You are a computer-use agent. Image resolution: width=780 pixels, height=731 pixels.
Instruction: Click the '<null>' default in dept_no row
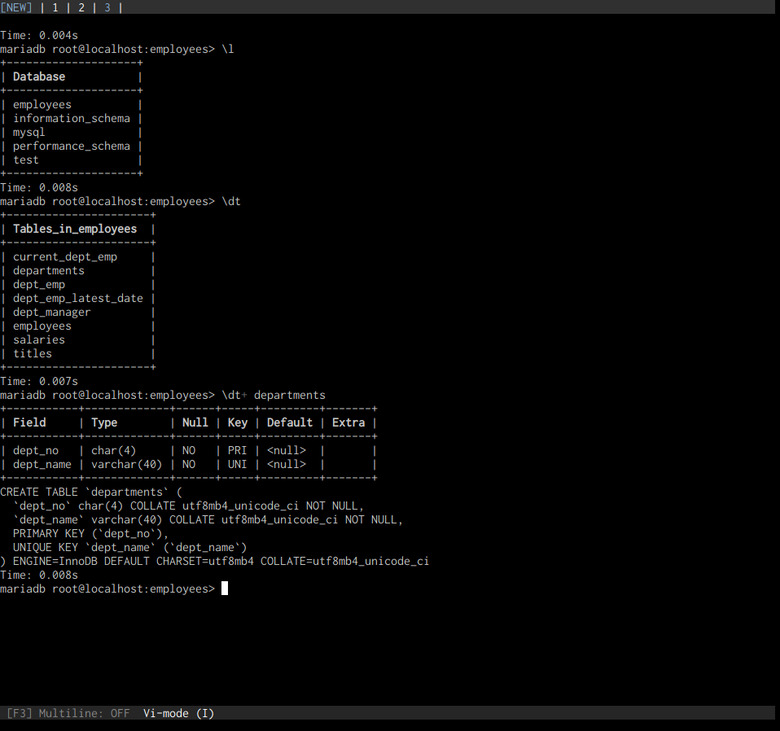[286, 450]
